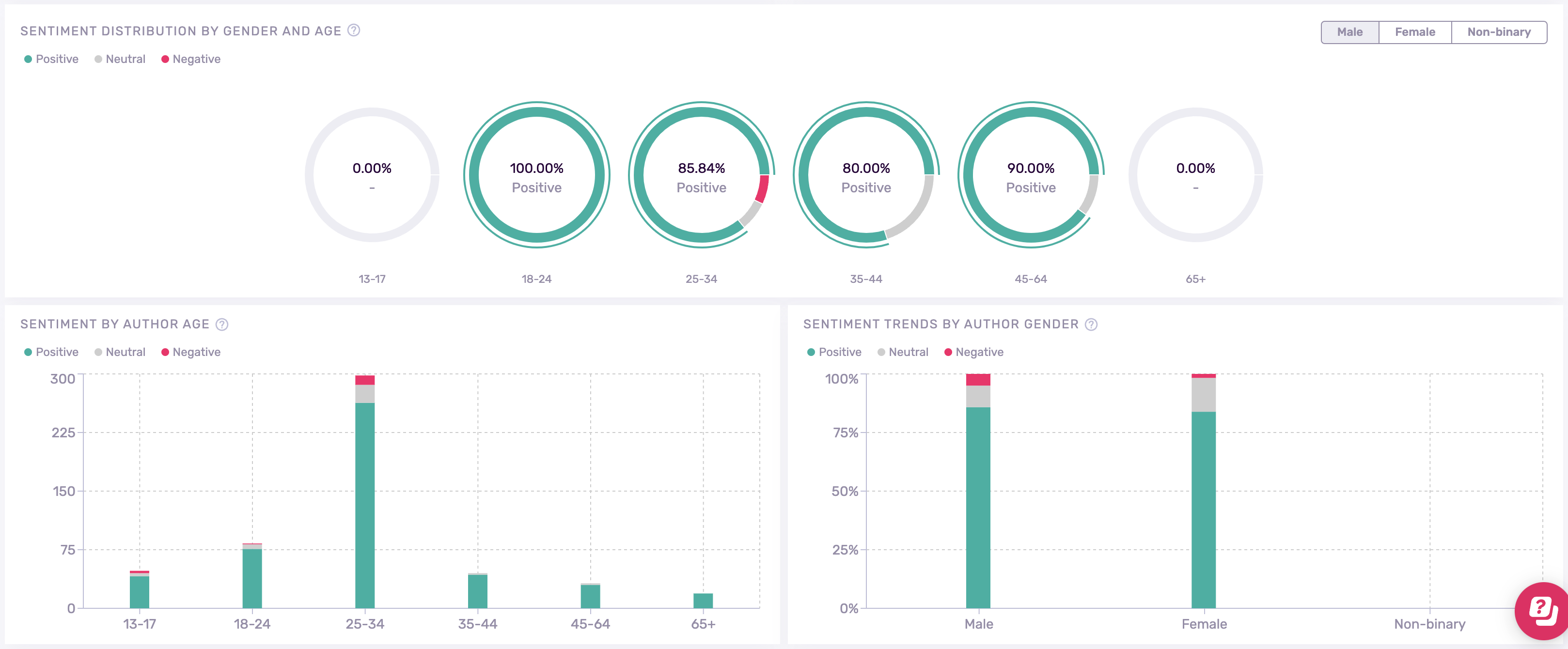This screenshot has width=1568, height=649.
Task: Select the Male gender tab
Action: pos(1349,32)
